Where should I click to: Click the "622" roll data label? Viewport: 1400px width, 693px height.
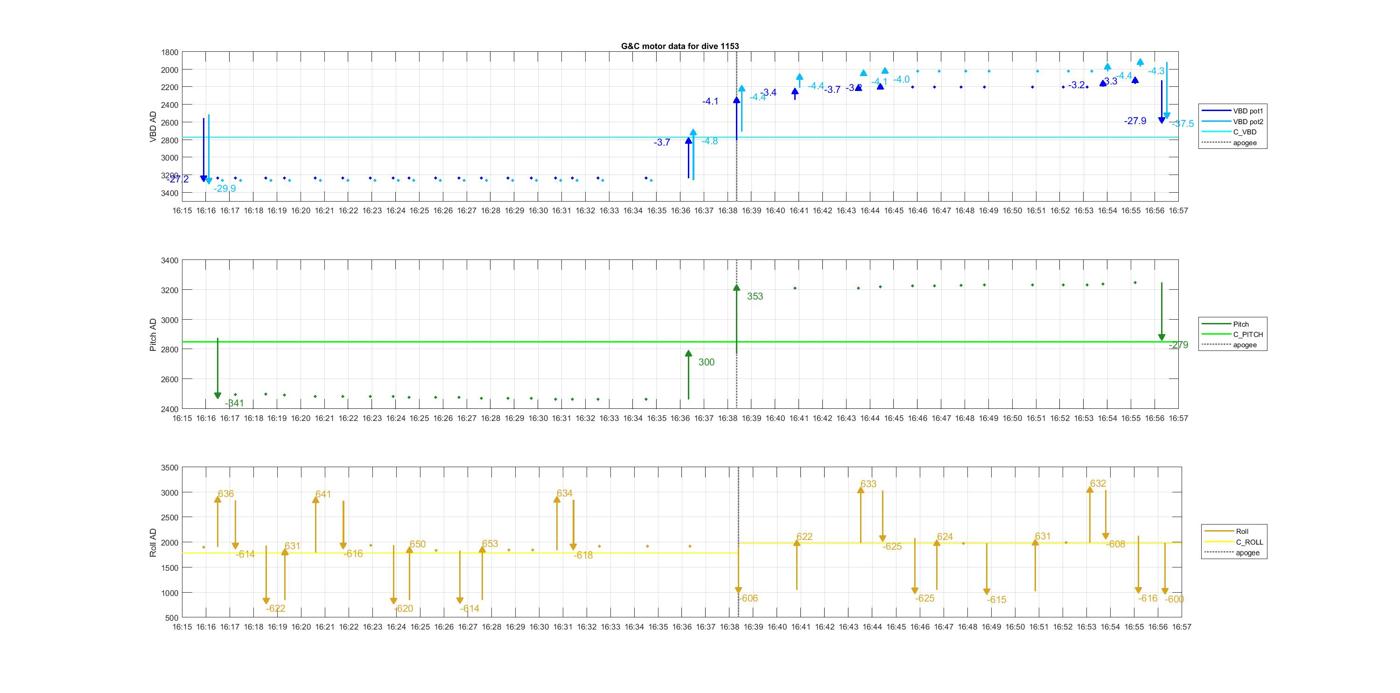tap(805, 537)
